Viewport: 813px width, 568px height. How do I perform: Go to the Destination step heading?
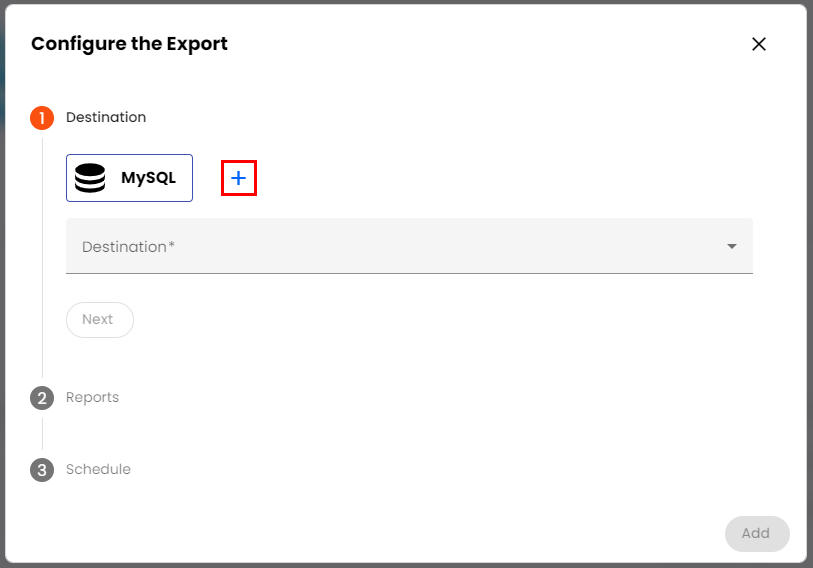coord(106,117)
